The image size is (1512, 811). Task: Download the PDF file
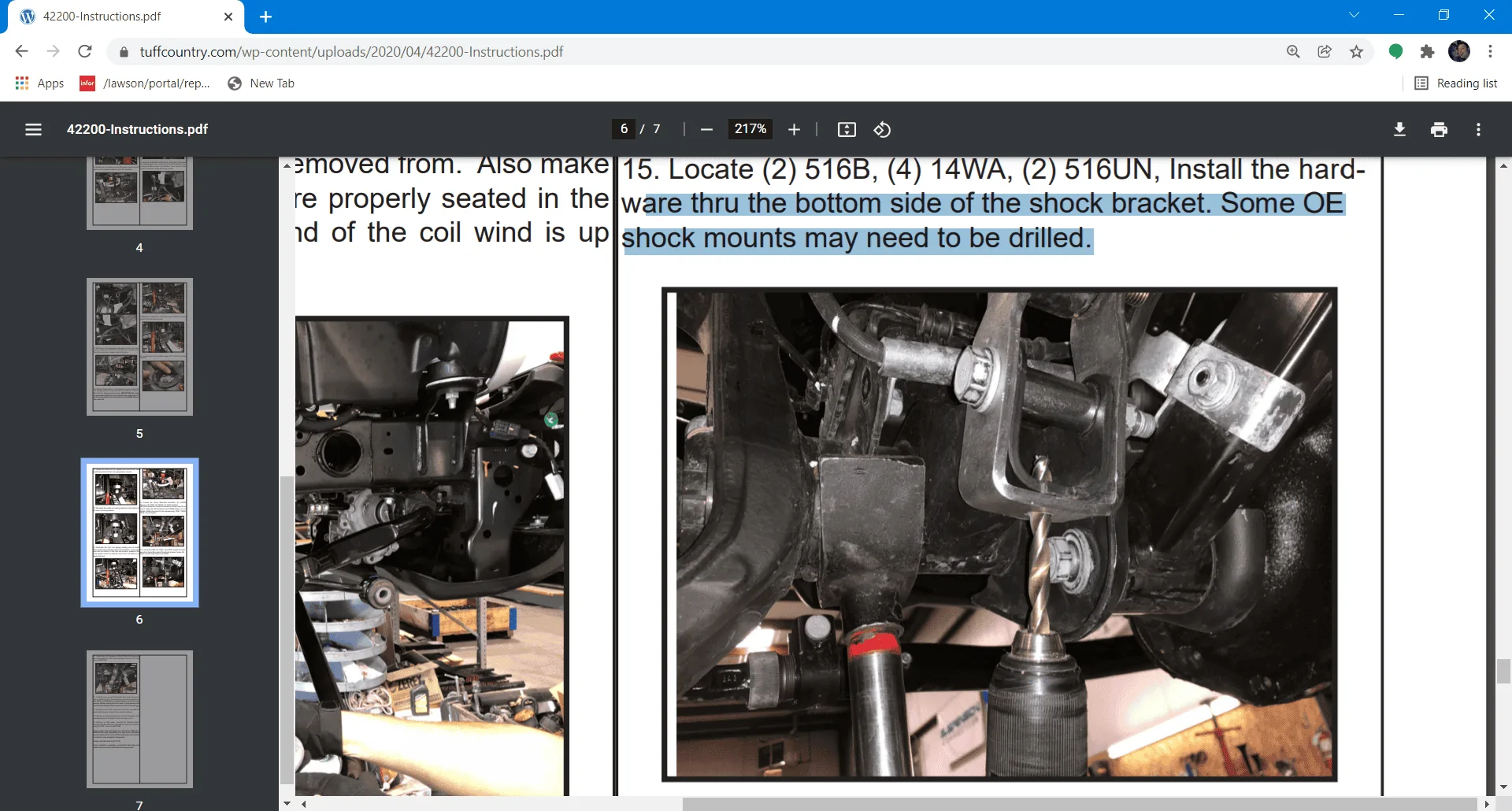[1399, 129]
